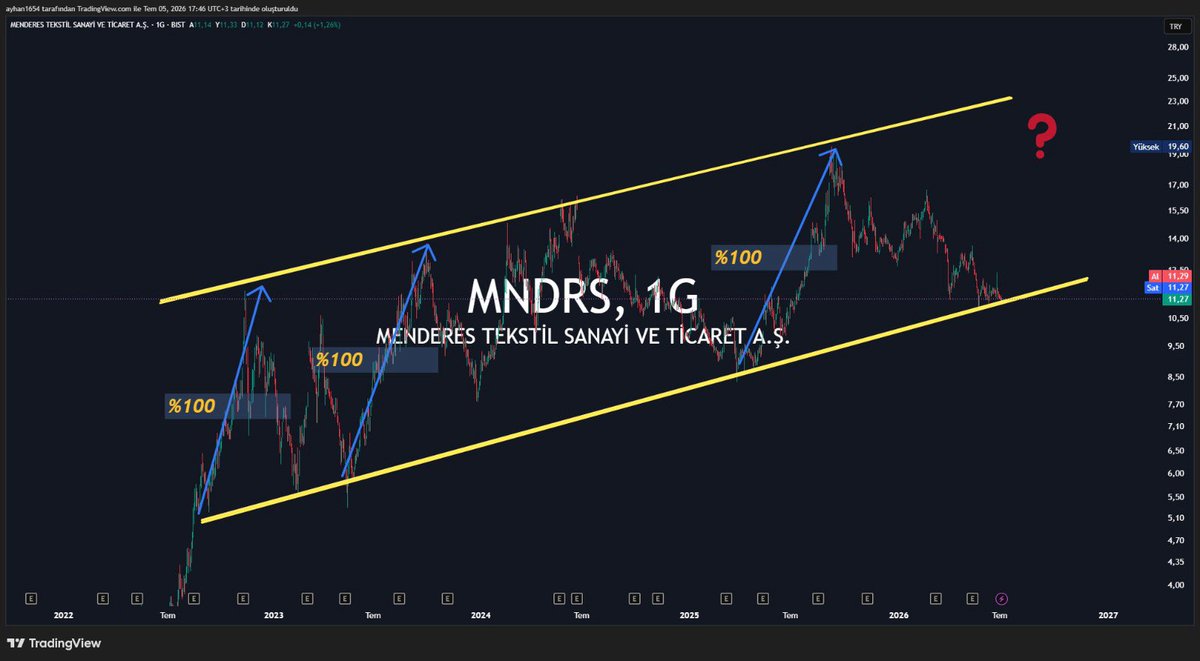Click the 2022 label on time axis
Image resolution: width=1200 pixels, height=661 pixels.
tap(64, 615)
